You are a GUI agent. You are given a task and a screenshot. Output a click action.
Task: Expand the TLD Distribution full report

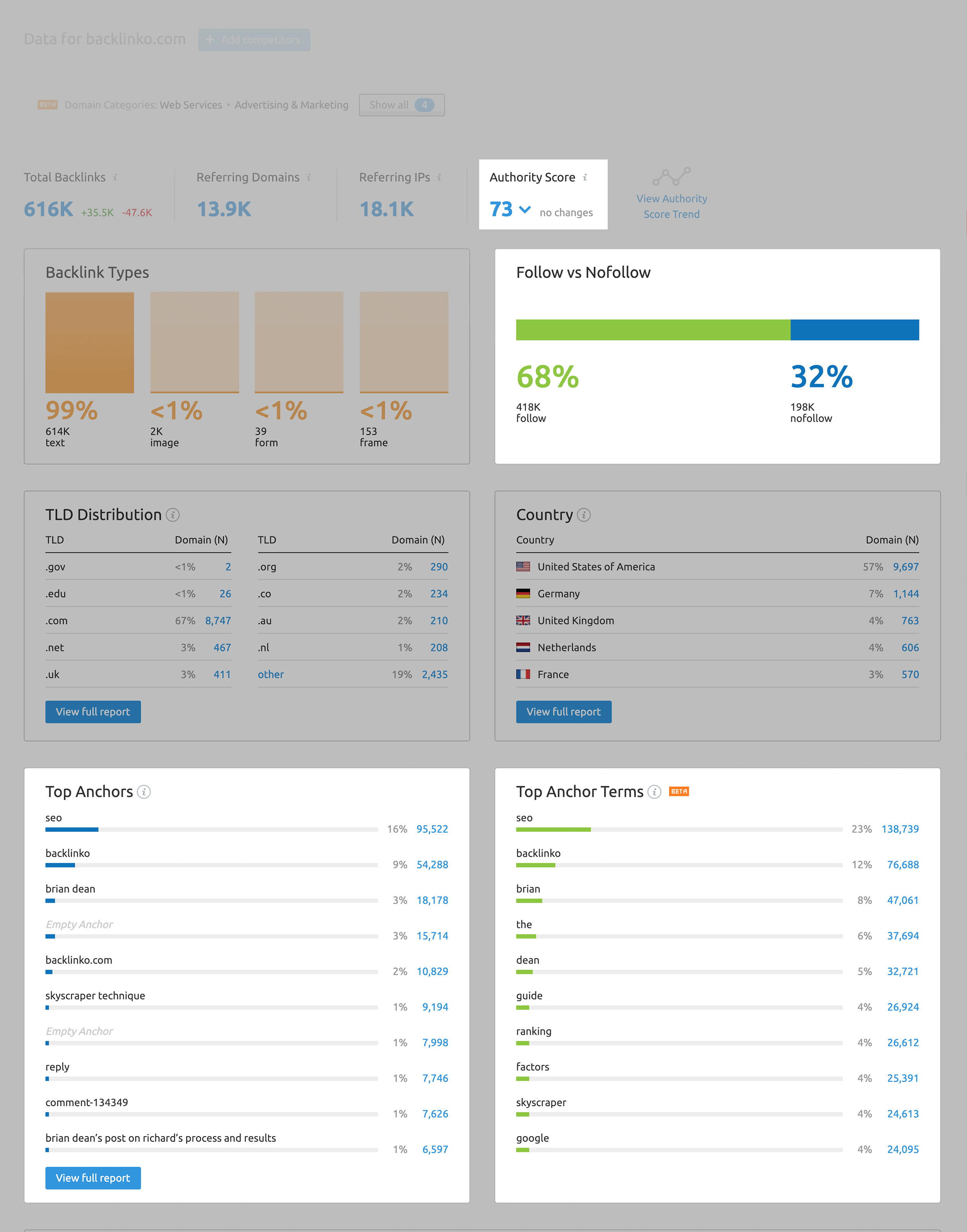[93, 712]
